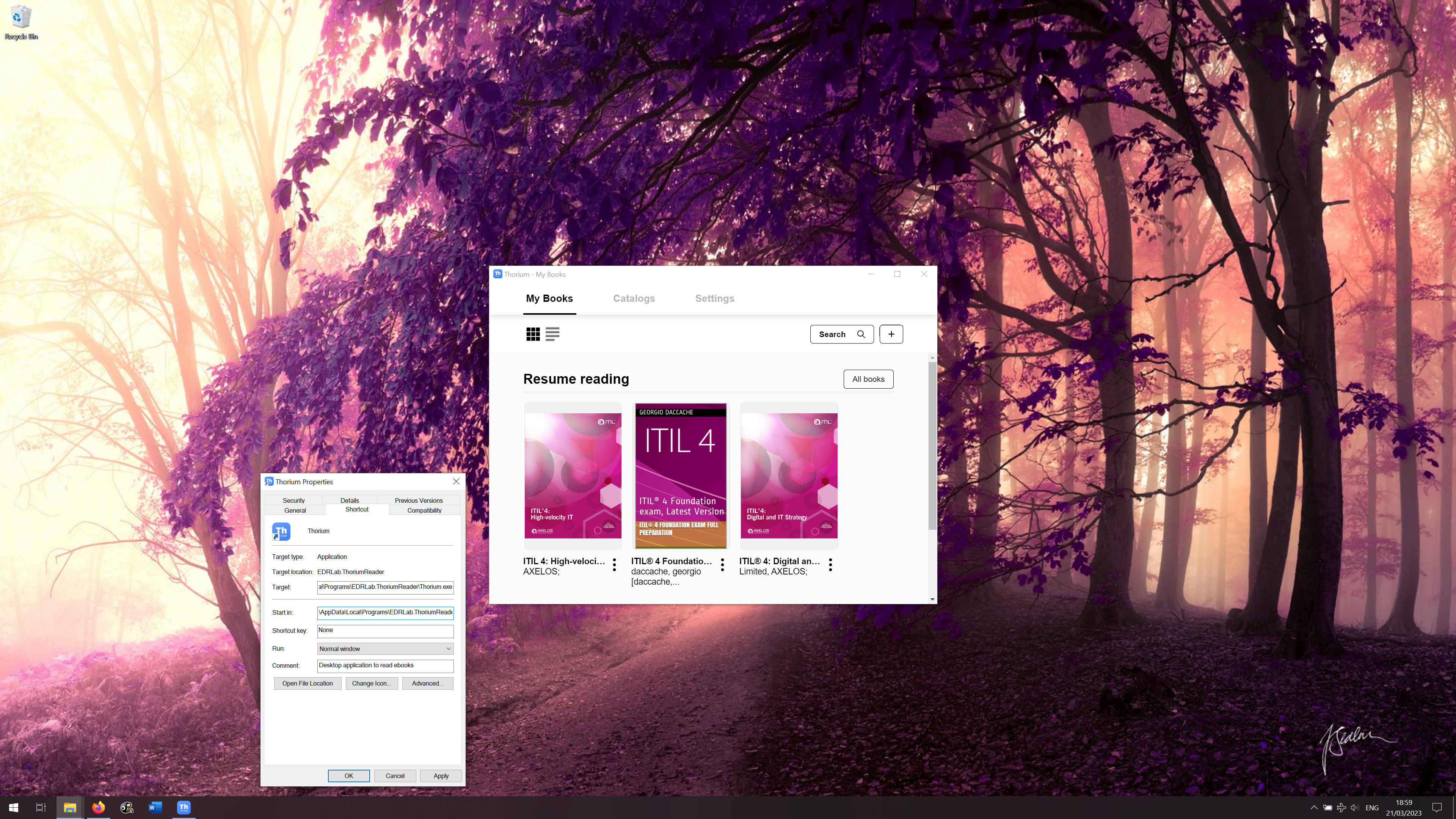1456x819 pixels.
Task: Expand the Run window mode dropdown
Action: 385,649
